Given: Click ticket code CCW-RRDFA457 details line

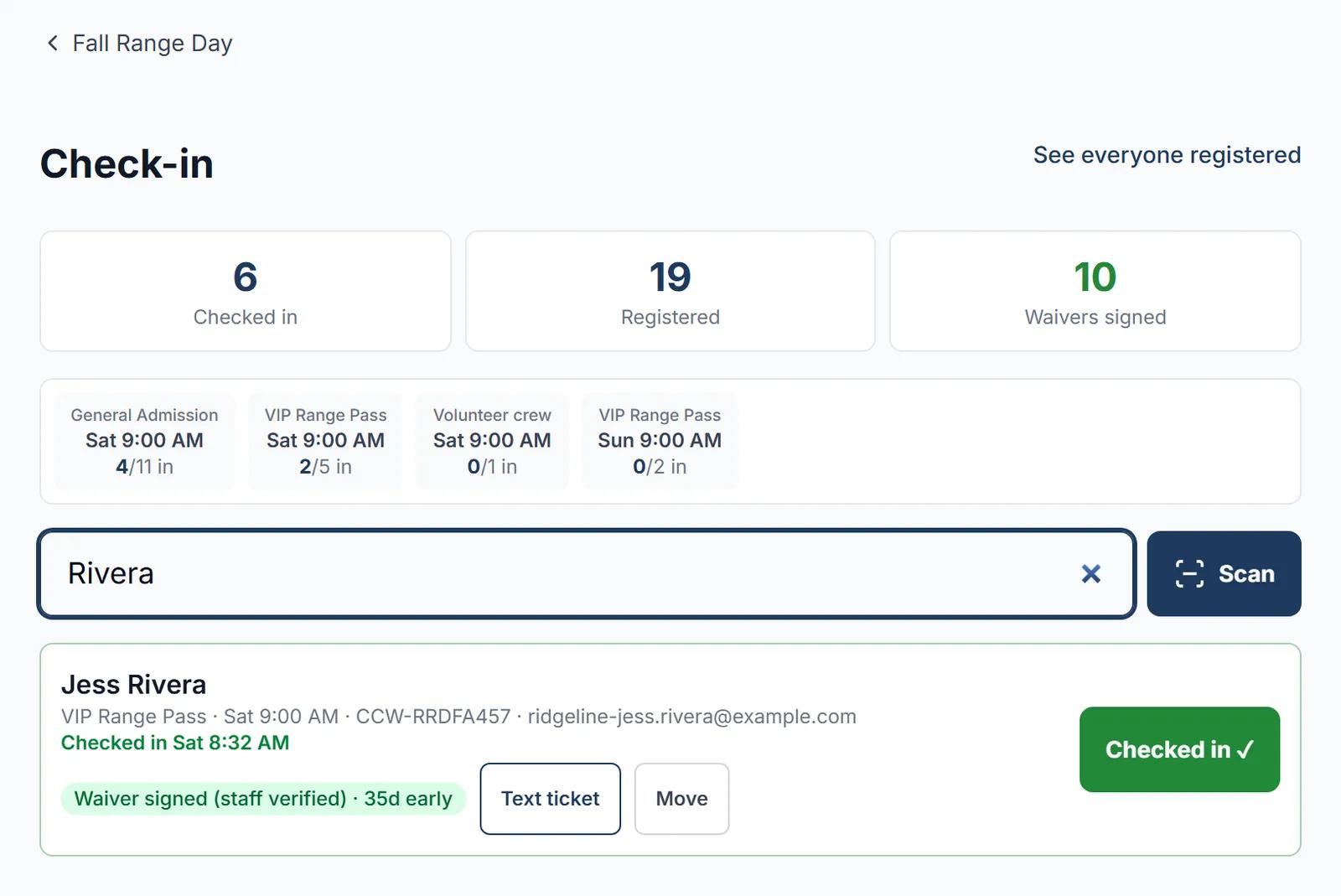Looking at the screenshot, I should pyautogui.click(x=458, y=717).
